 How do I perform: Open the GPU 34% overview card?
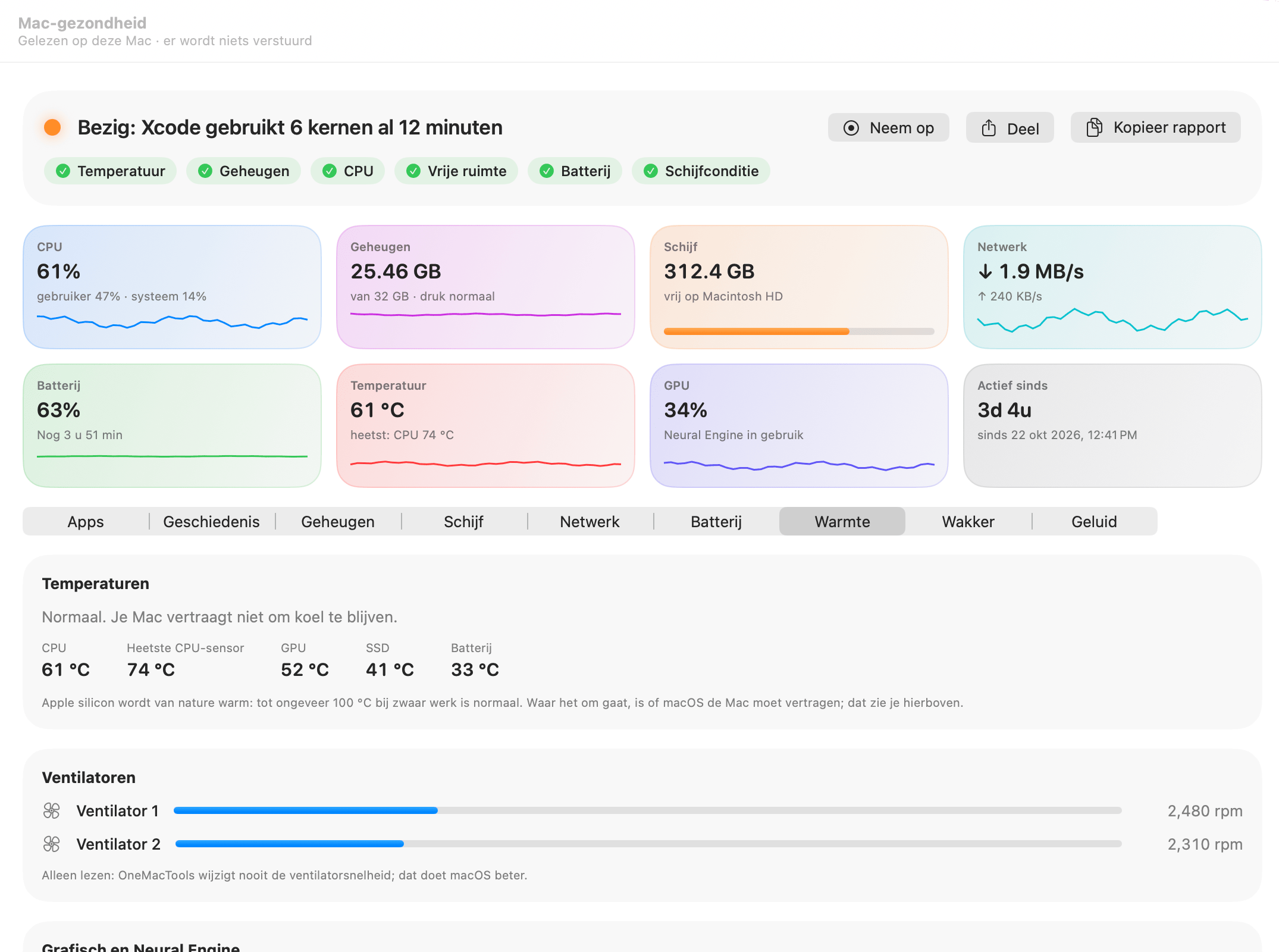[798, 425]
